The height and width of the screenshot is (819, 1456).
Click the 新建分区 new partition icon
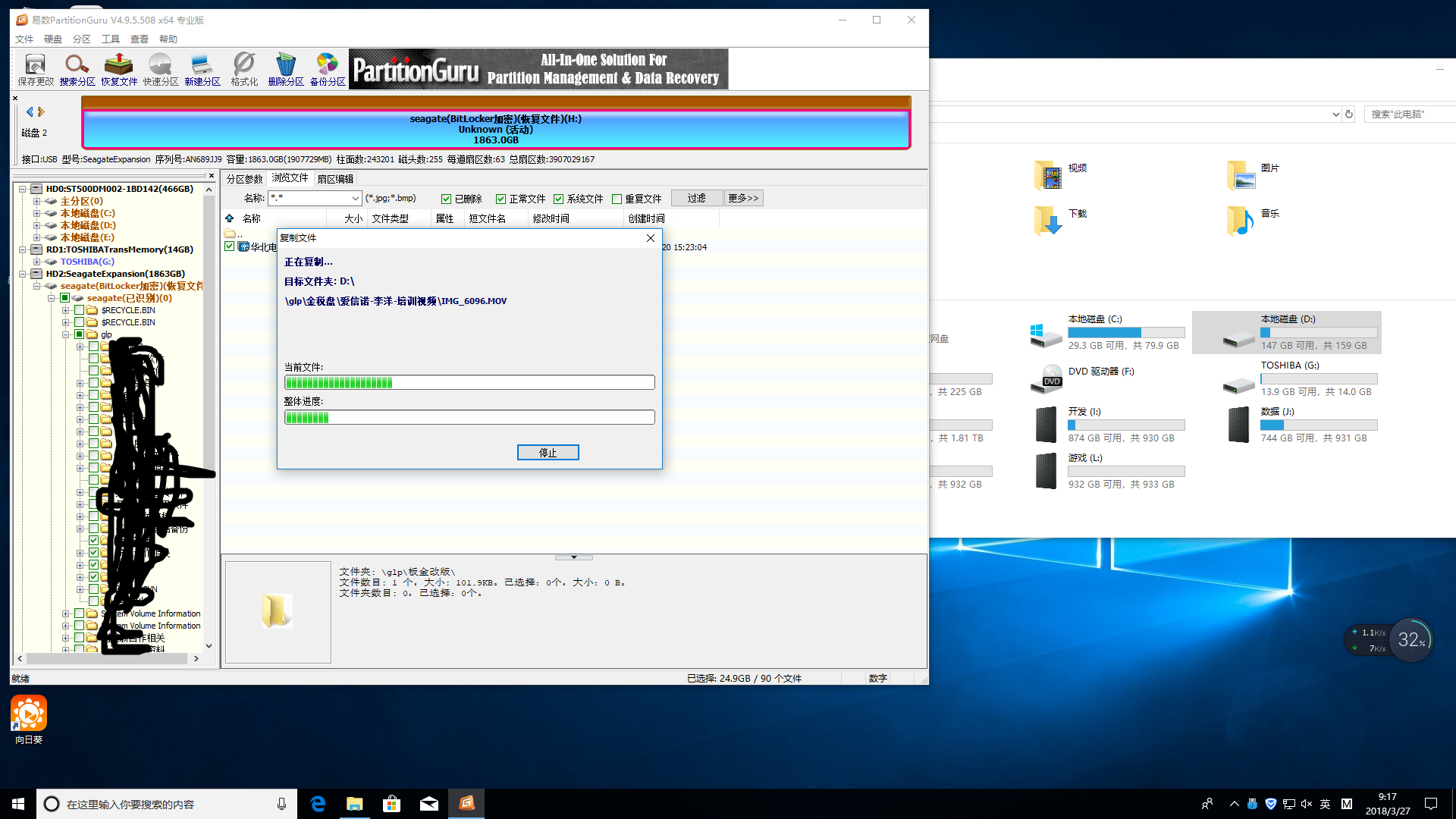coord(202,70)
